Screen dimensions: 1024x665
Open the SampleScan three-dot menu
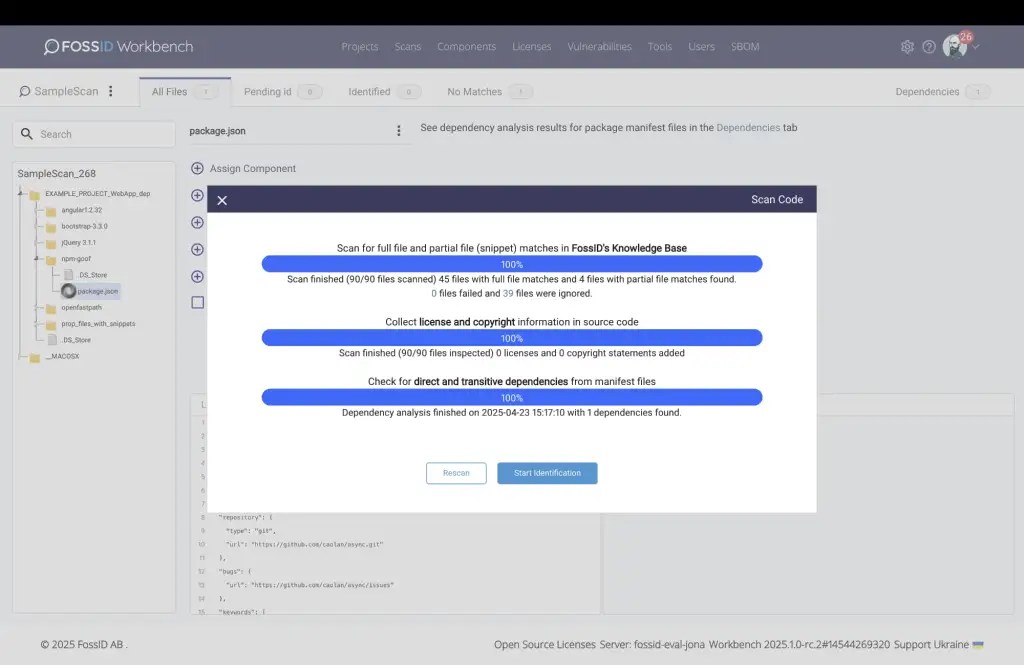coord(110,91)
